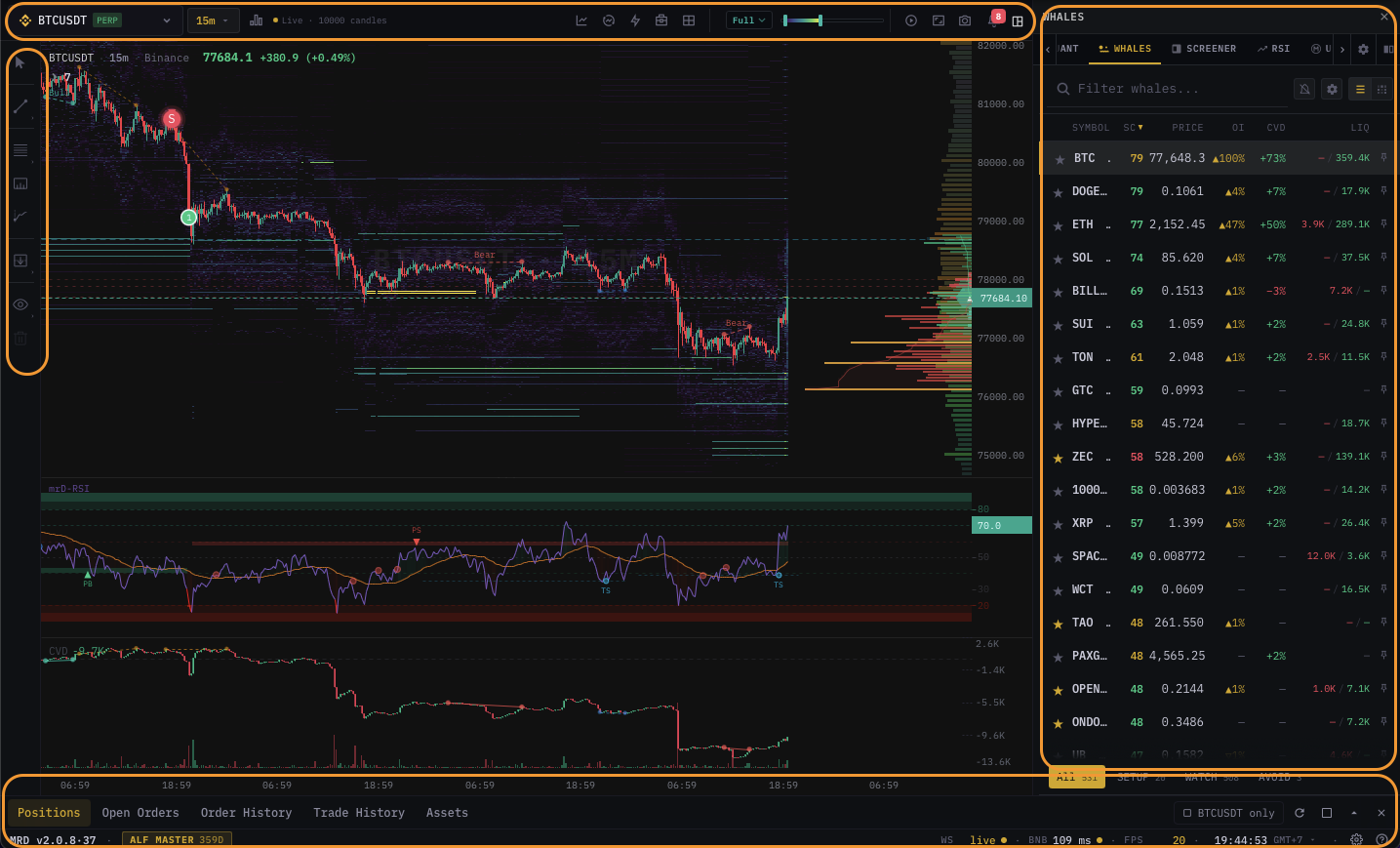This screenshot has height=848, width=1400.
Task: Click the trash icon to delete drawings
Action: [20, 339]
